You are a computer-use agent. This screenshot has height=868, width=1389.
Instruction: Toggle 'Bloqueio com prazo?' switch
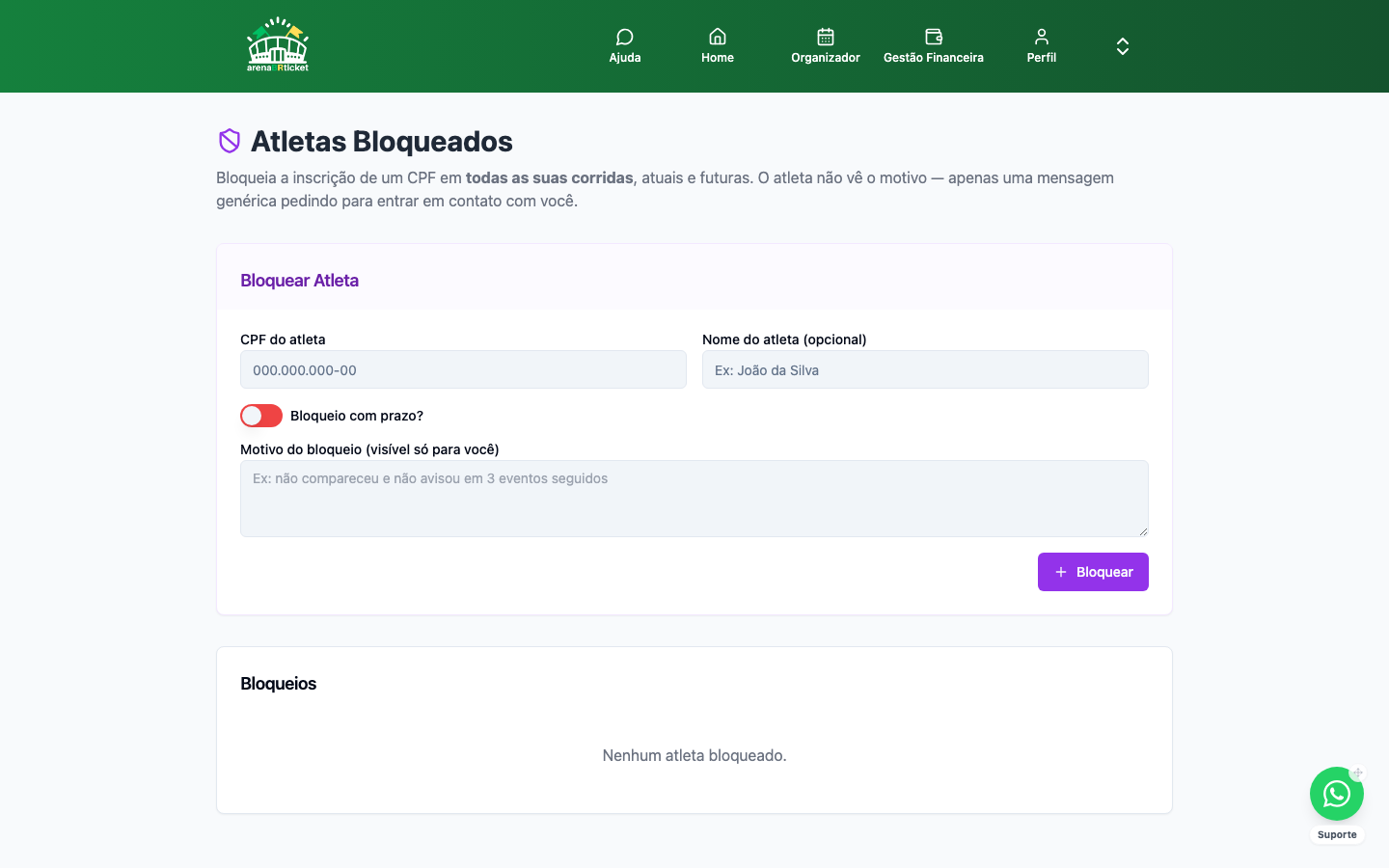(x=261, y=416)
